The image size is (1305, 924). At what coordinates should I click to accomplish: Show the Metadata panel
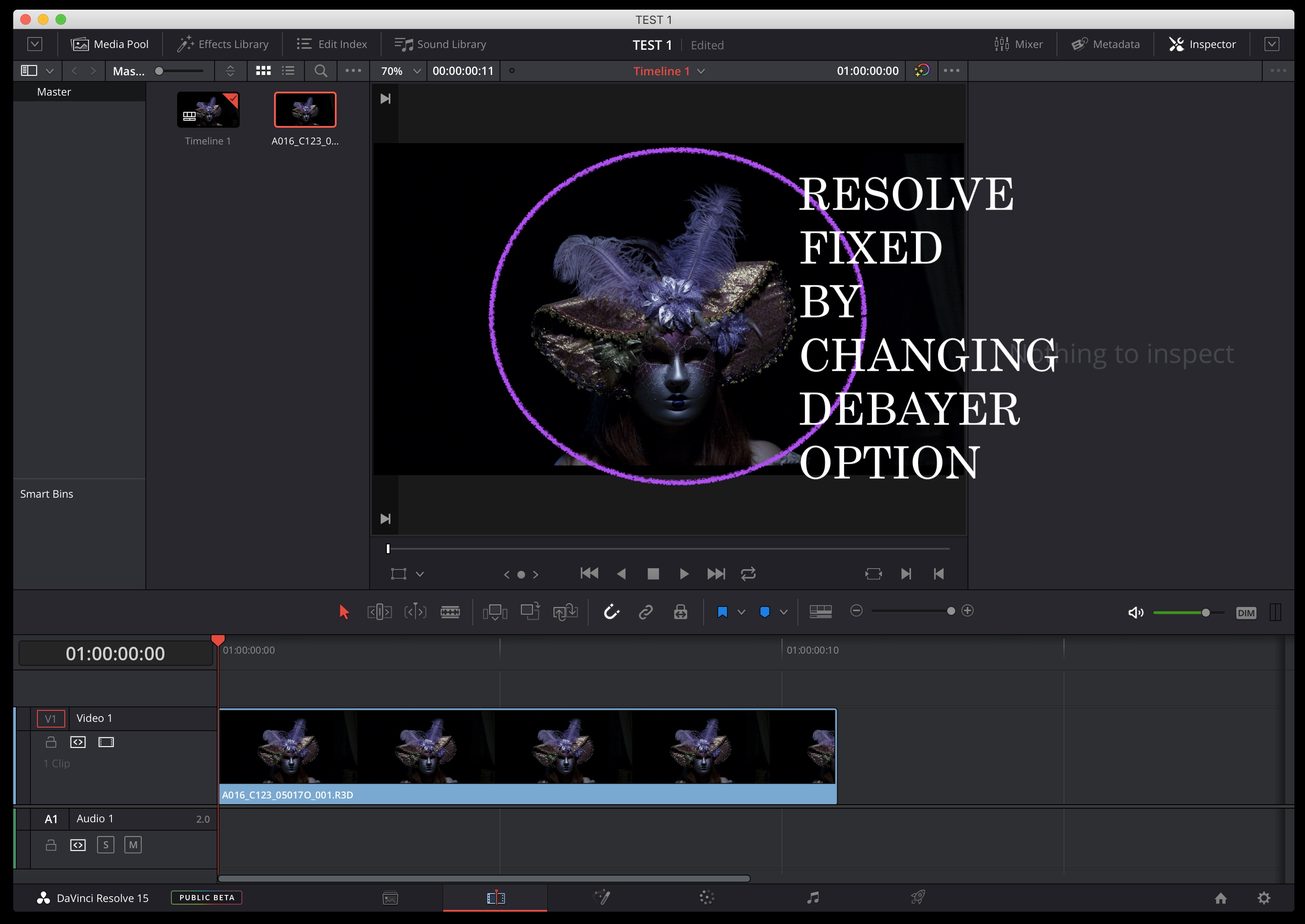point(1105,44)
